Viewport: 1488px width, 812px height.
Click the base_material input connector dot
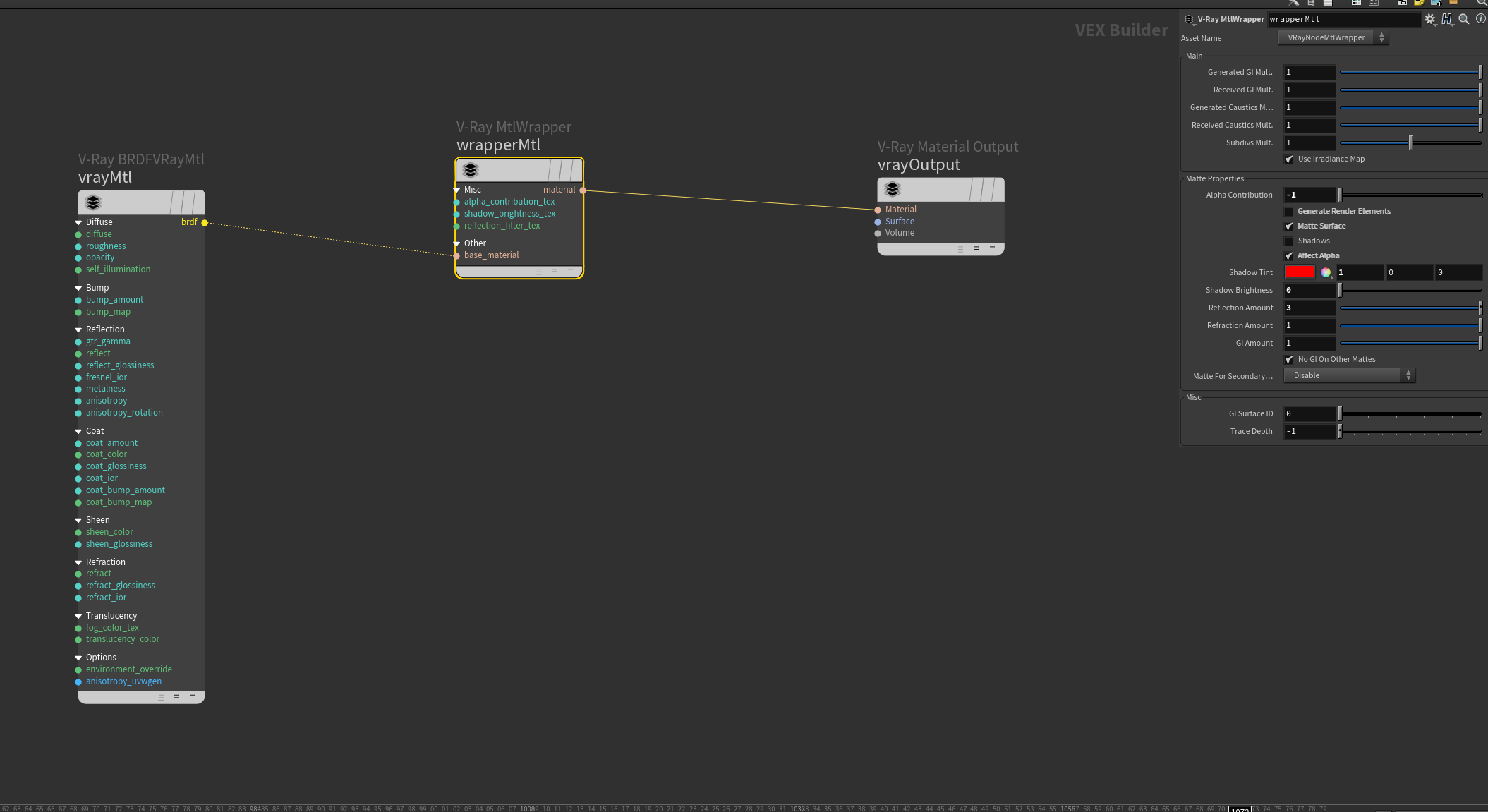pos(456,255)
